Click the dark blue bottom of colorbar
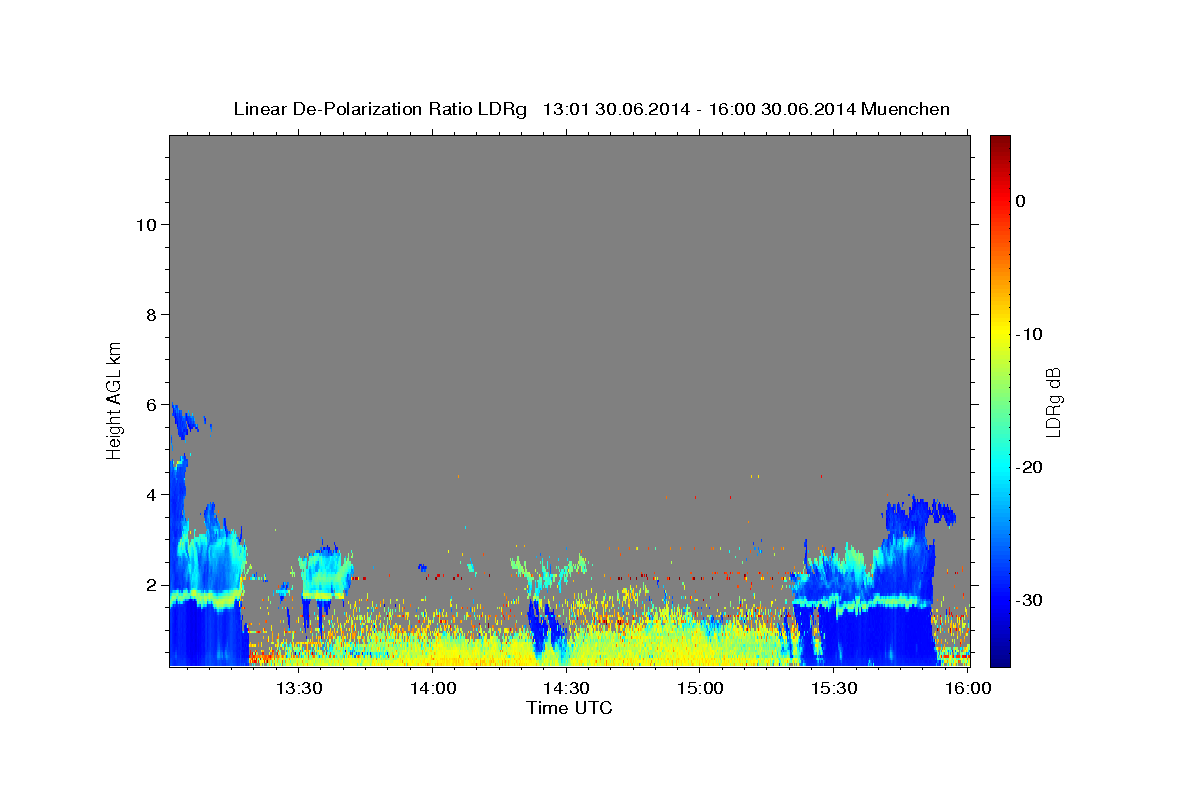The image size is (1200, 800). coord(1000,655)
